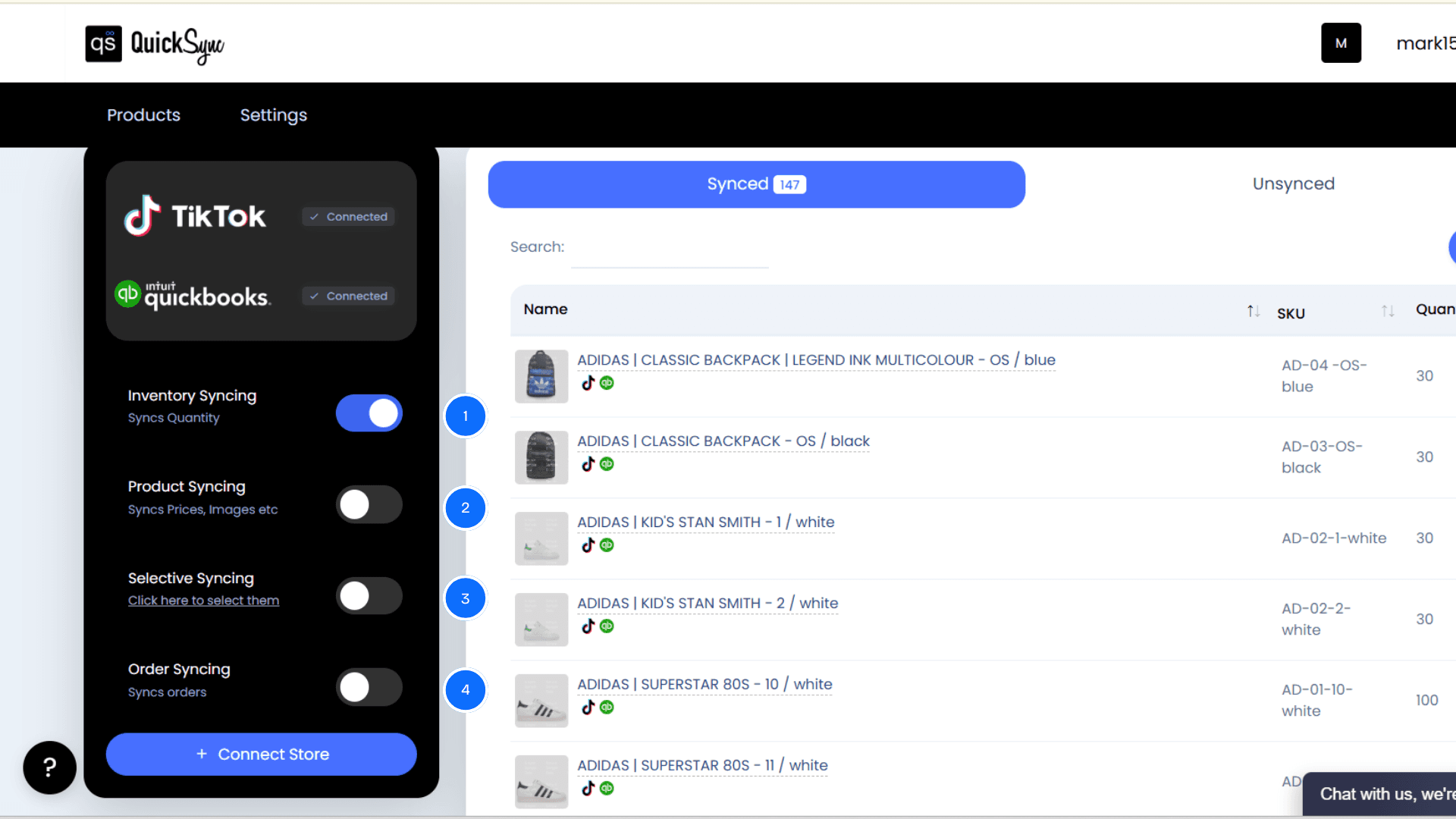The height and width of the screenshot is (819, 1456).
Task: Open the Products menu
Action: click(x=143, y=115)
